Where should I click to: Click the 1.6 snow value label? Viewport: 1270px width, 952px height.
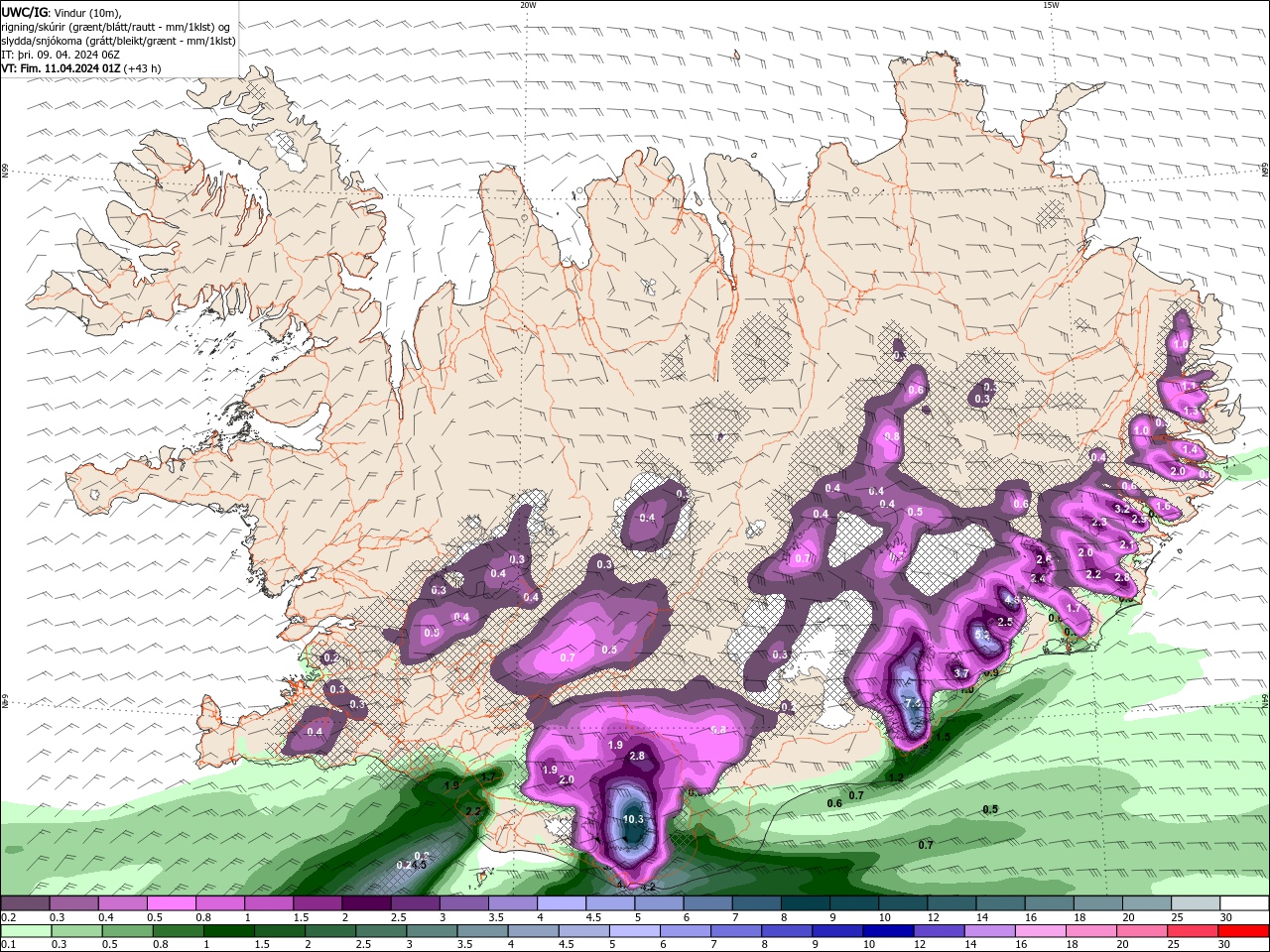(x=1163, y=506)
